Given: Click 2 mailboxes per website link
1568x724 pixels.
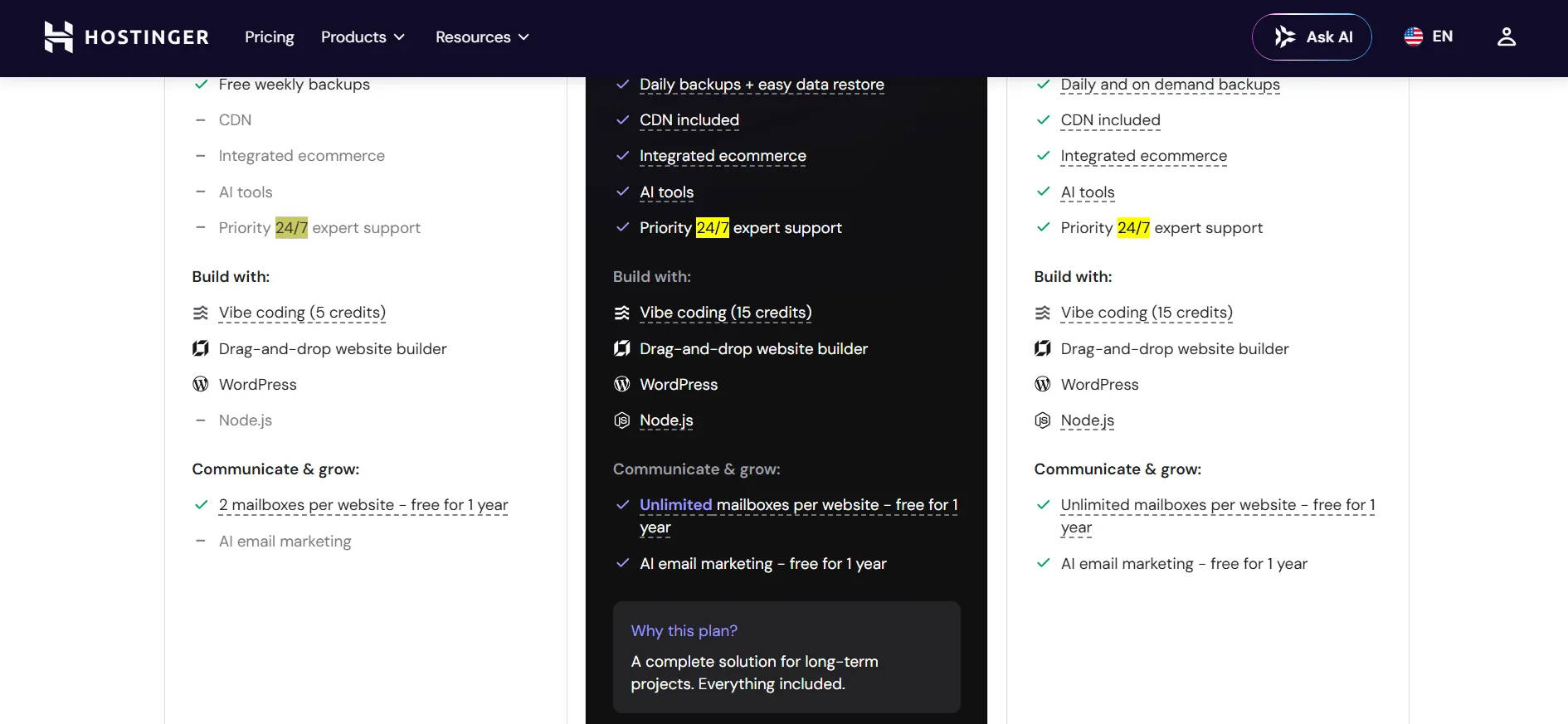Looking at the screenshot, I should (363, 505).
